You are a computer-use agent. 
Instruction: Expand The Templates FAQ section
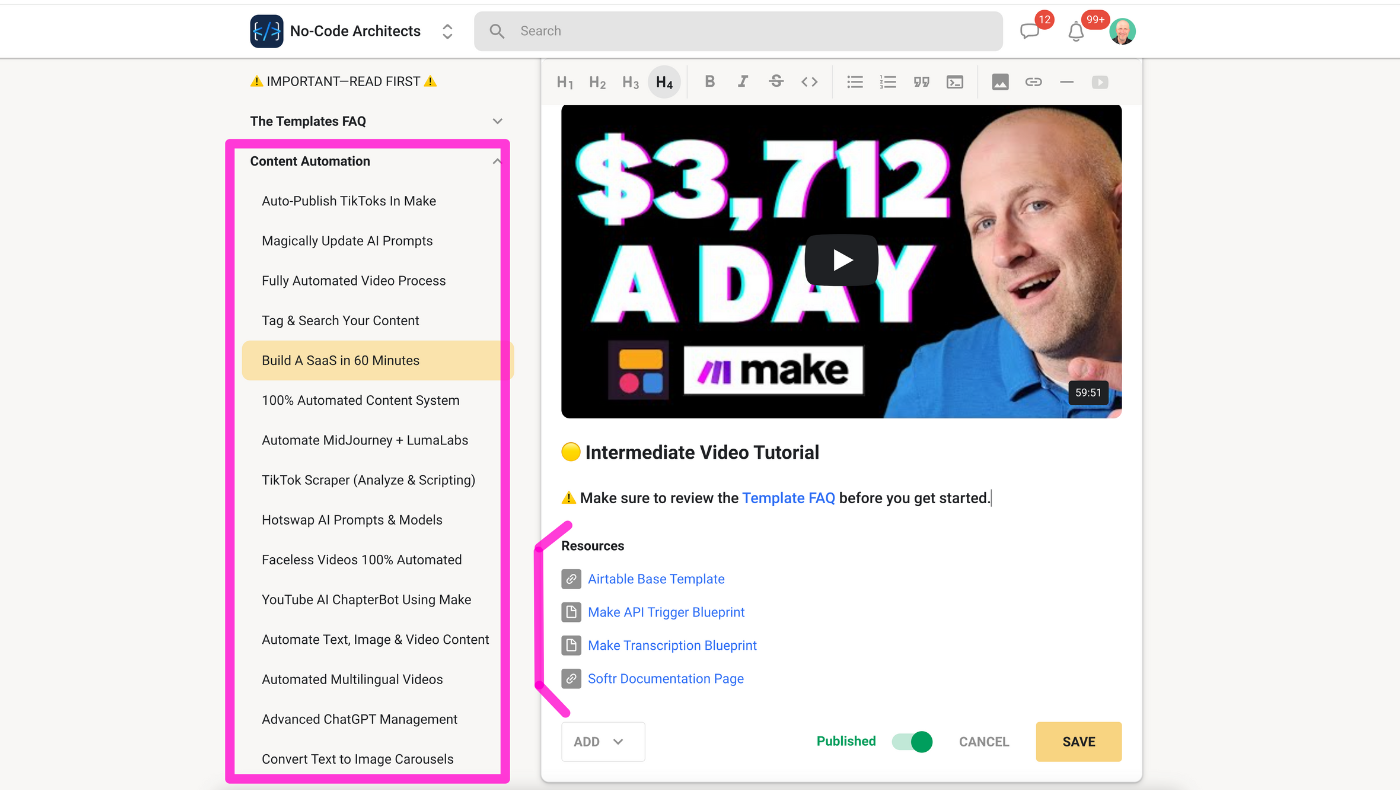click(x=498, y=121)
